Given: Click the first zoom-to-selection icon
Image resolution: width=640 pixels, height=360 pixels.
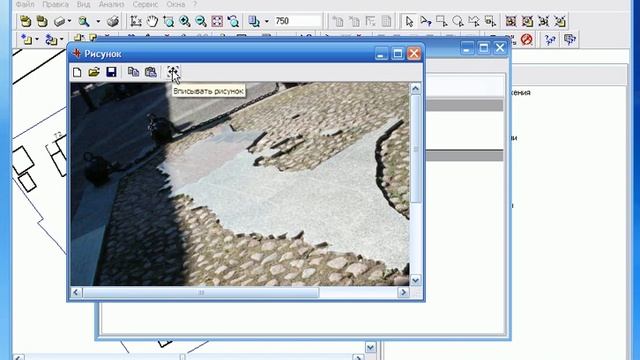Looking at the screenshot, I should (x=511, y=21).
